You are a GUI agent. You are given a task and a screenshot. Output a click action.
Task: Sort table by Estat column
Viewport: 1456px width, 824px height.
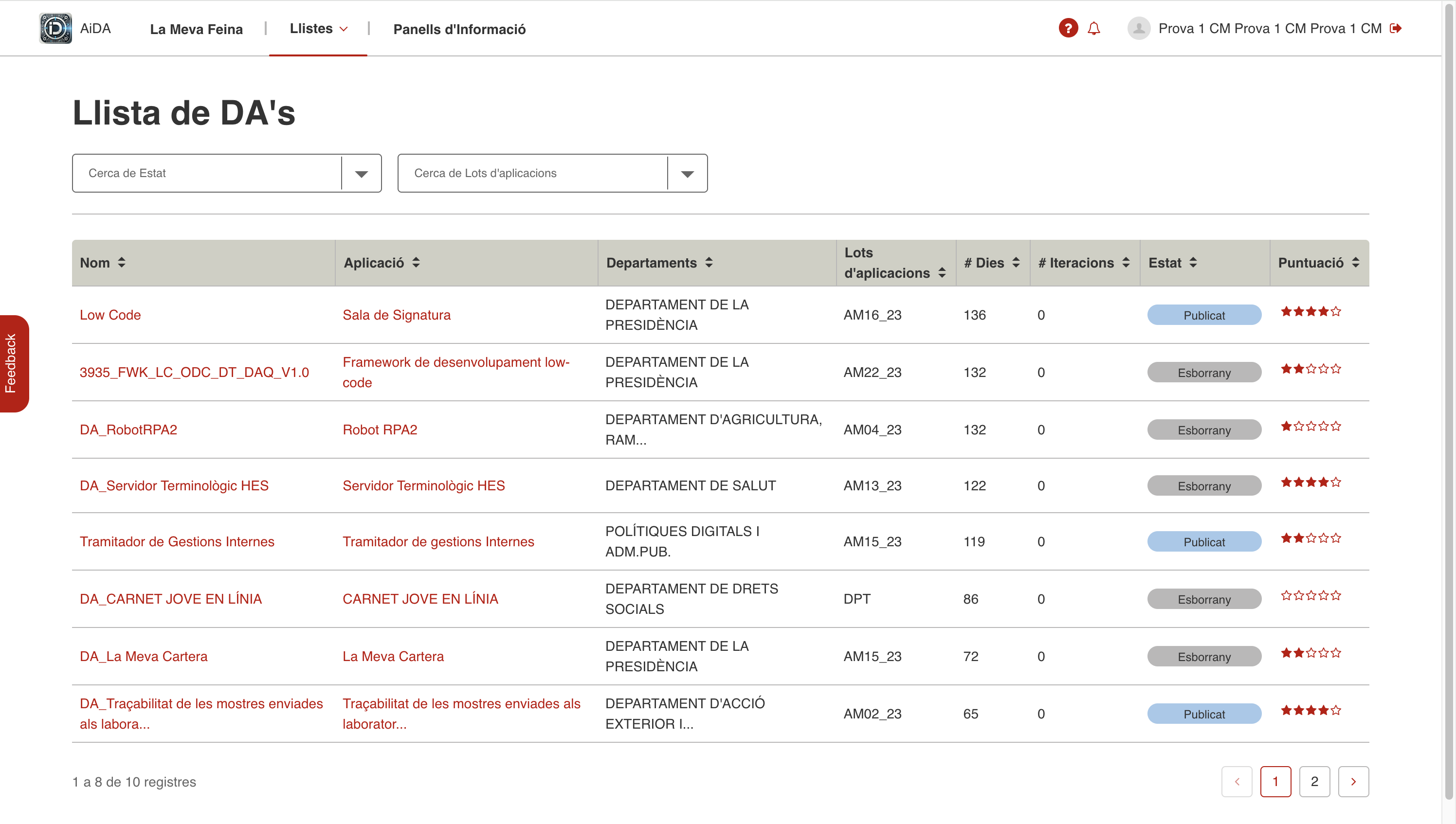pyautogui.click(x=1193, y=263)
